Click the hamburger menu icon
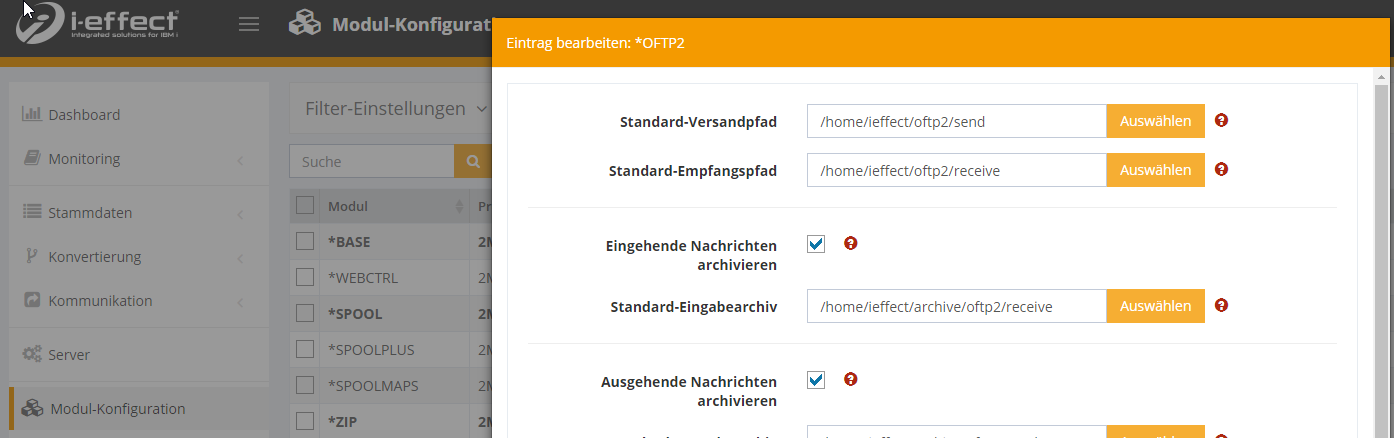The height and width of the screenshot is (438, 1394). (x=249, y=25)
